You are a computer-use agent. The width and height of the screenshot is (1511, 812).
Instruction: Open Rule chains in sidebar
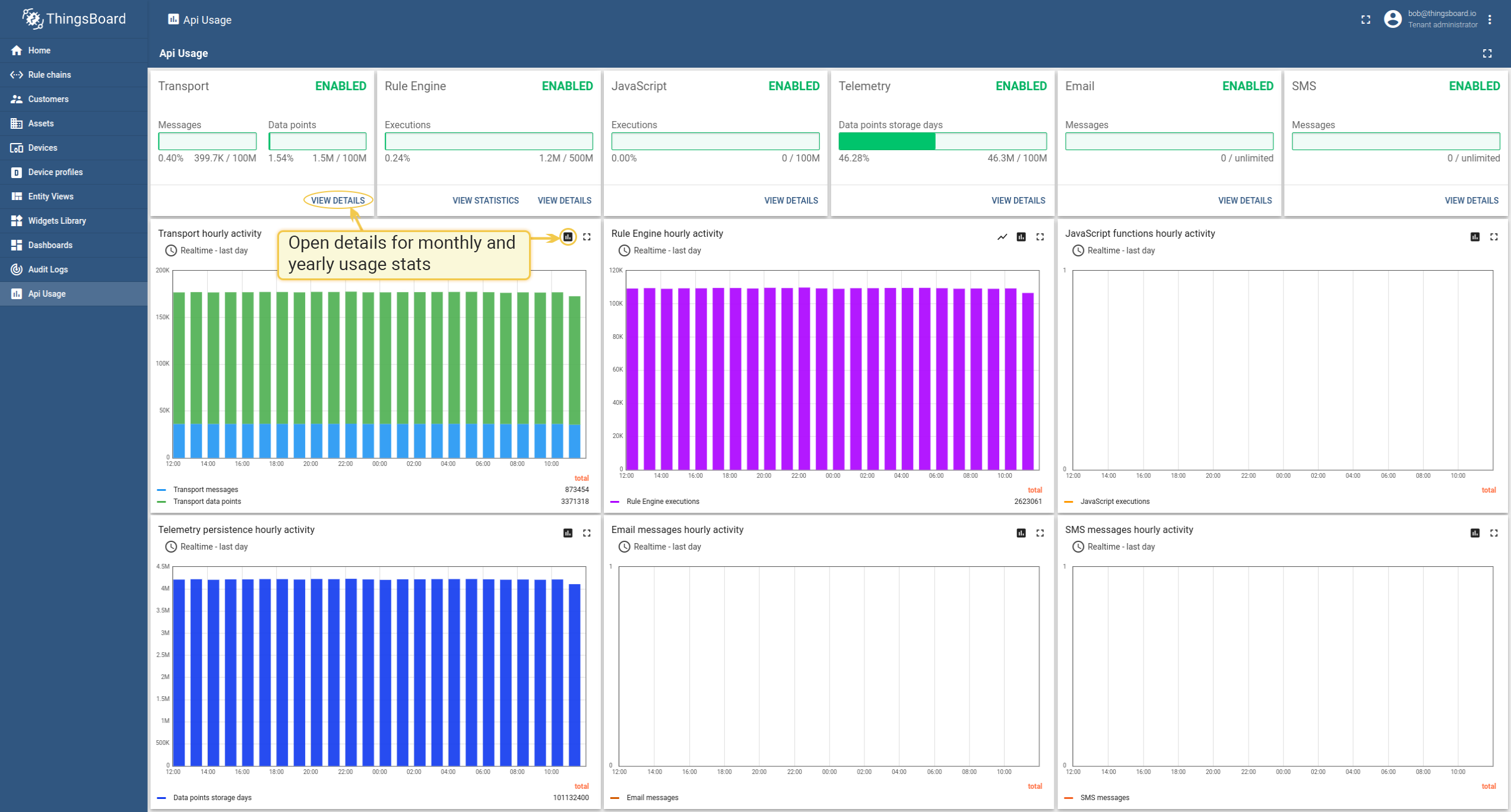pyautogui.click(x=74, y=75)
